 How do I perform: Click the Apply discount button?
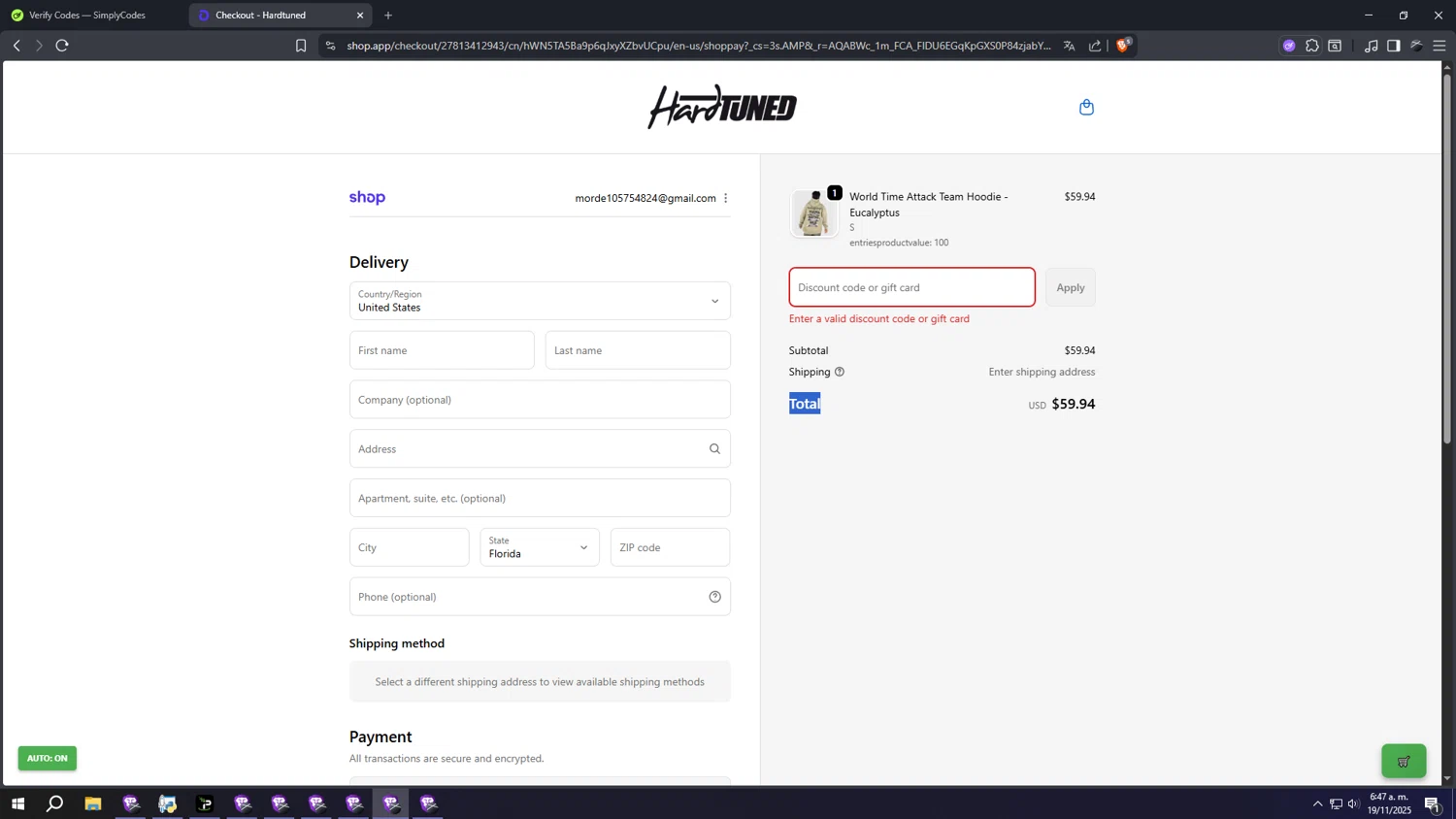click(1071, 287)
